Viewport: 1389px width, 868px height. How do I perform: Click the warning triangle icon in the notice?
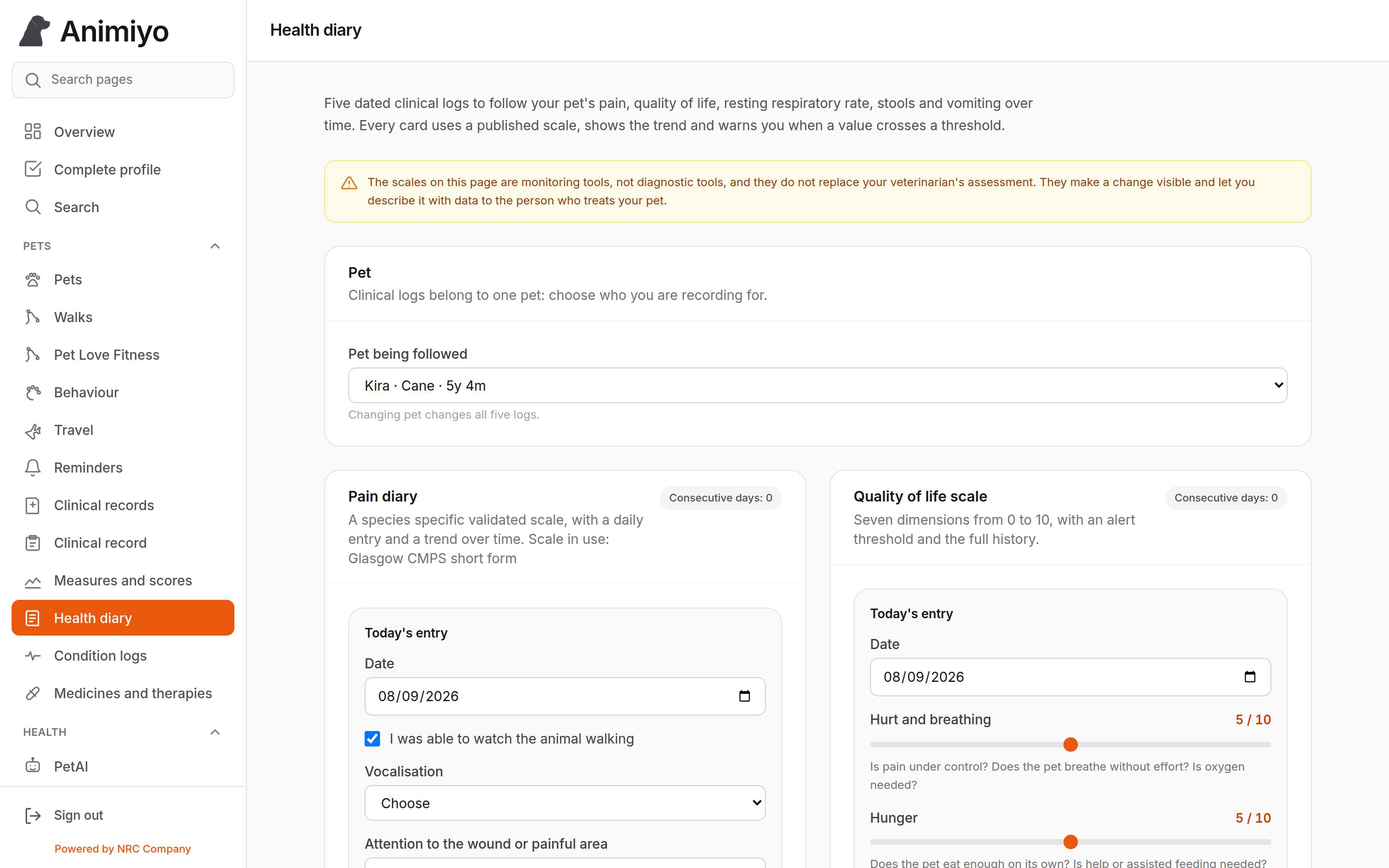[x=349, y=183]
